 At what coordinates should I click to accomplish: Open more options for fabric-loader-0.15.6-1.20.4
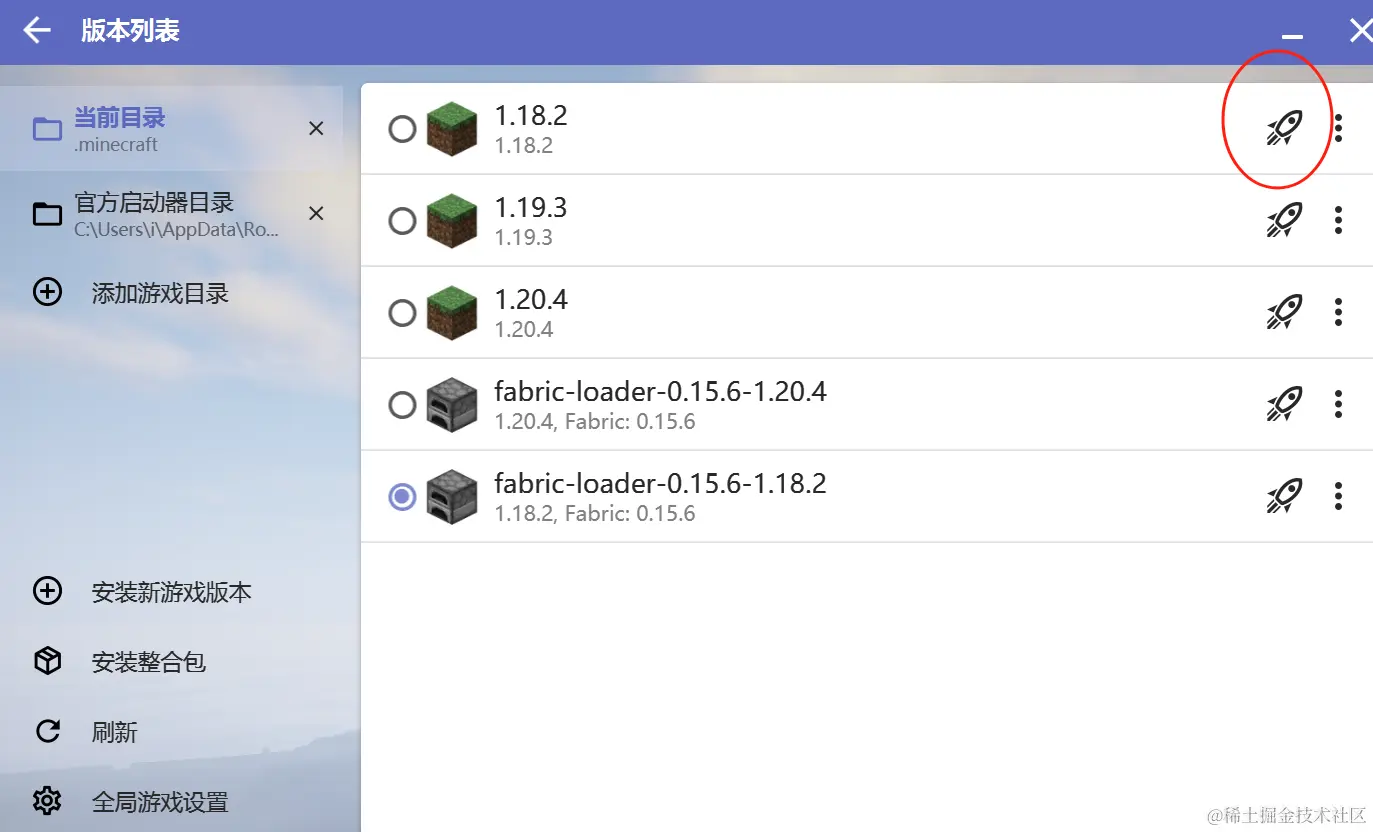[x=1338, y=404]
